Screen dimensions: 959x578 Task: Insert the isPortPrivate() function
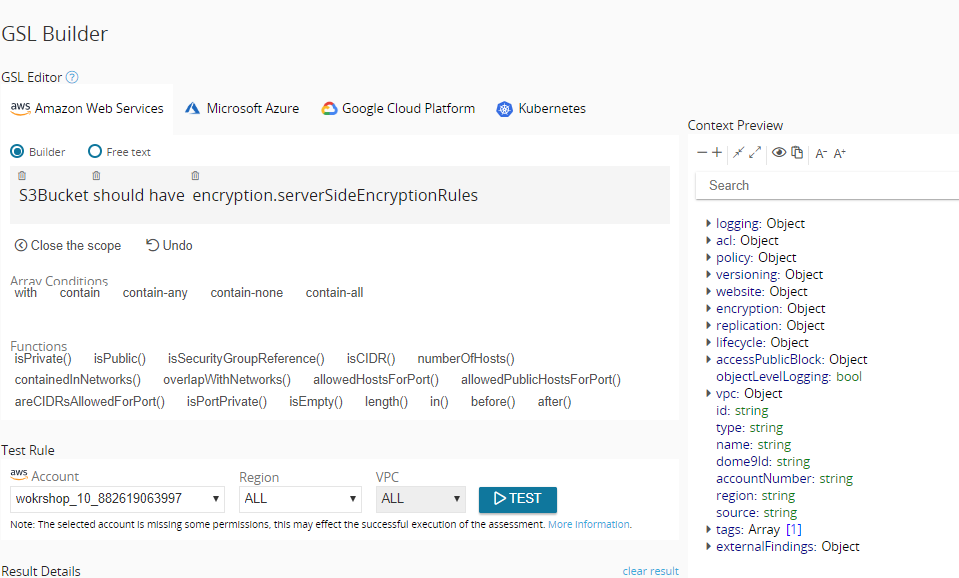[x=226, y=402]
